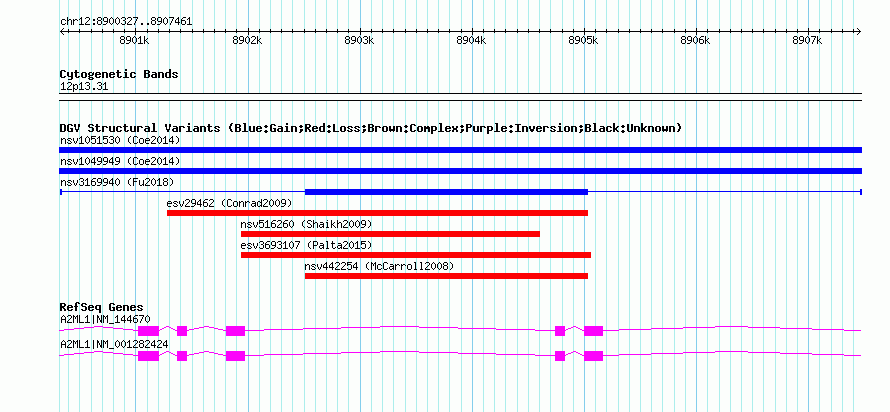Click the 8904k ruler tick label
Viewport: 890px width, 412px height.
(472, 40)
